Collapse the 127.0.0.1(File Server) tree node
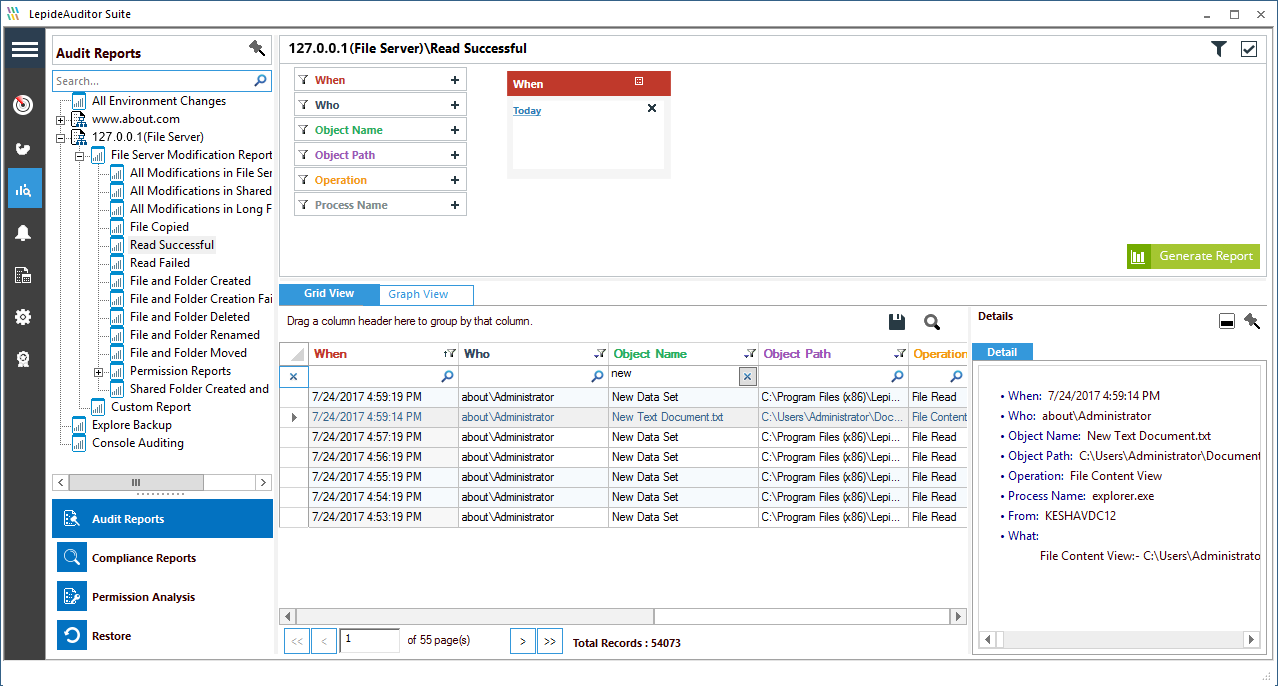This screenshot has height=686, width=1278. coord(60,137)
